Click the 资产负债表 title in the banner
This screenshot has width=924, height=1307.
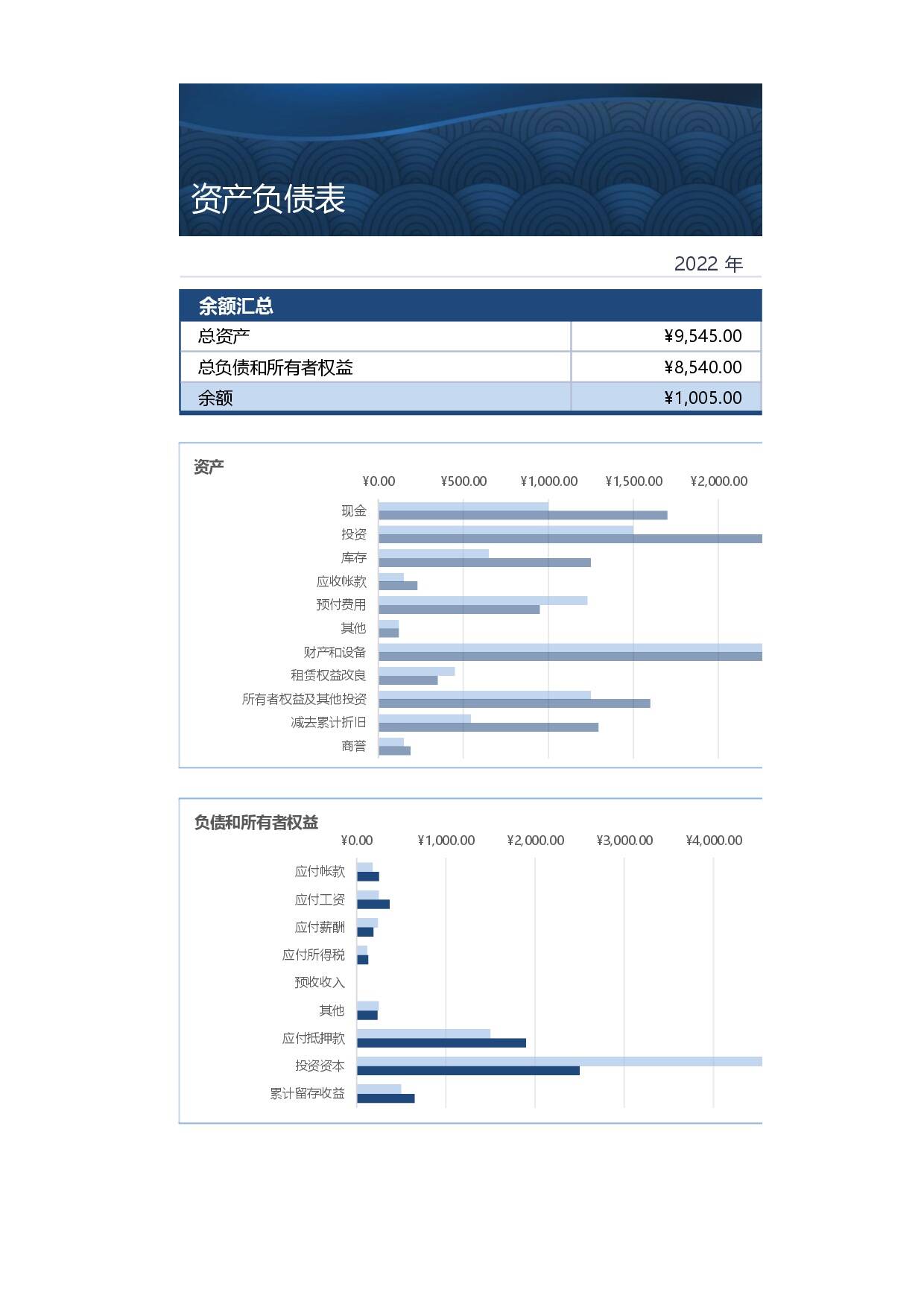268,199
